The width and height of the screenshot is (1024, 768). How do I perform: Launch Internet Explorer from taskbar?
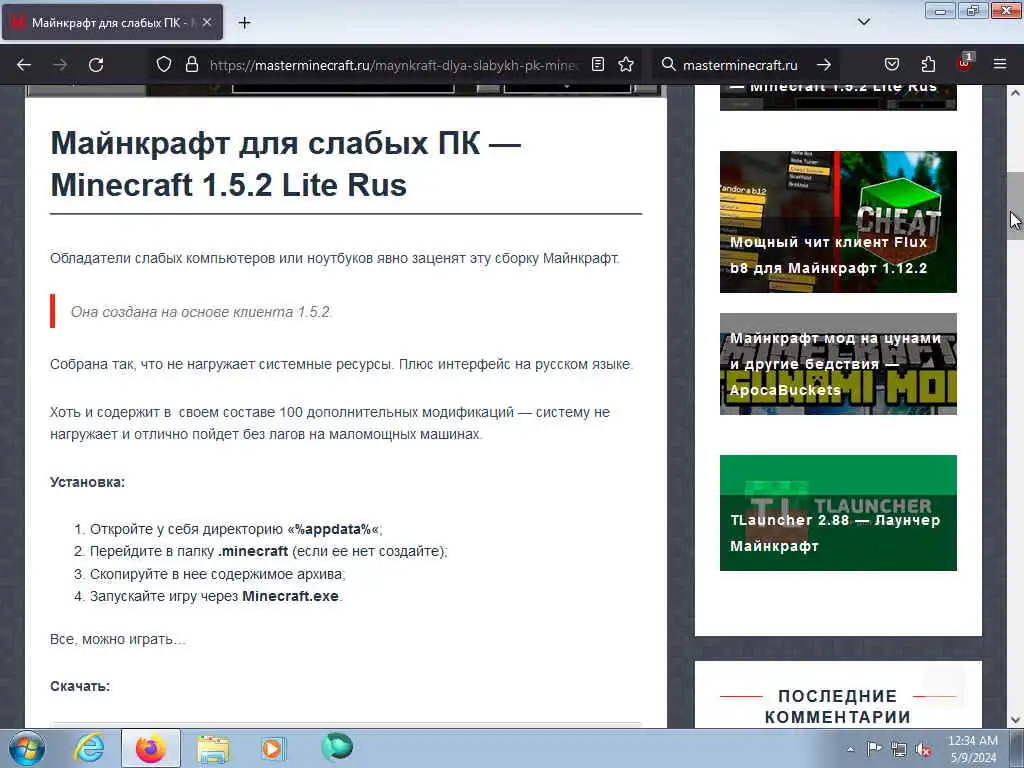88,748
